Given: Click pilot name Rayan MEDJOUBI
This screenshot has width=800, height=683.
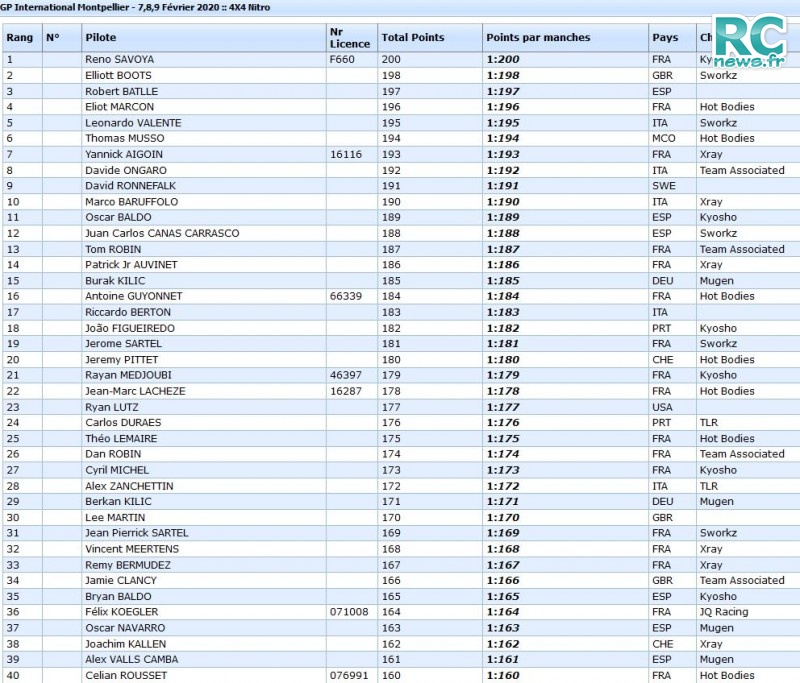Looking at the screenshot, I should (x=128, y=375).
